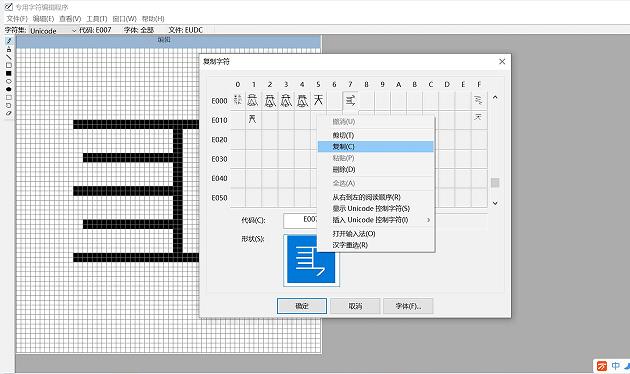Open the 文件(F) menu
Screen dimensions: 630x374
pos(16,19)
